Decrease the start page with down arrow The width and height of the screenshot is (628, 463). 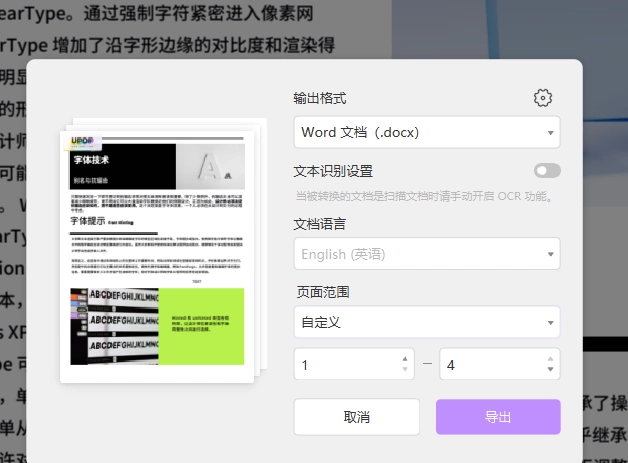[405, 369]
